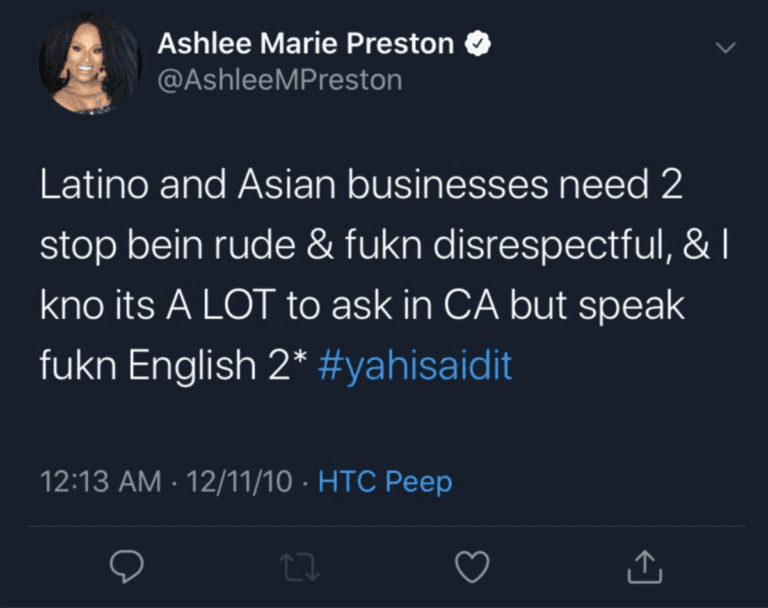The image size is (768, 608).
Task: Open the share options icon
Action: (x=645, y=567)
